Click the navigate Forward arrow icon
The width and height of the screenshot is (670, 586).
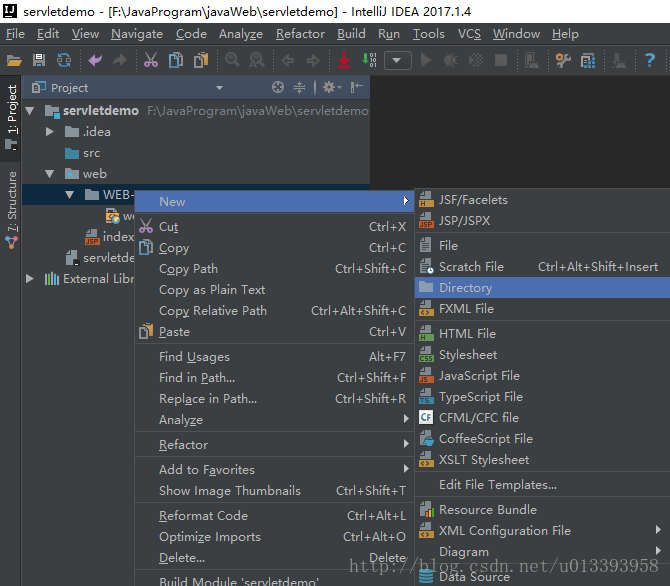click(313, 61)
